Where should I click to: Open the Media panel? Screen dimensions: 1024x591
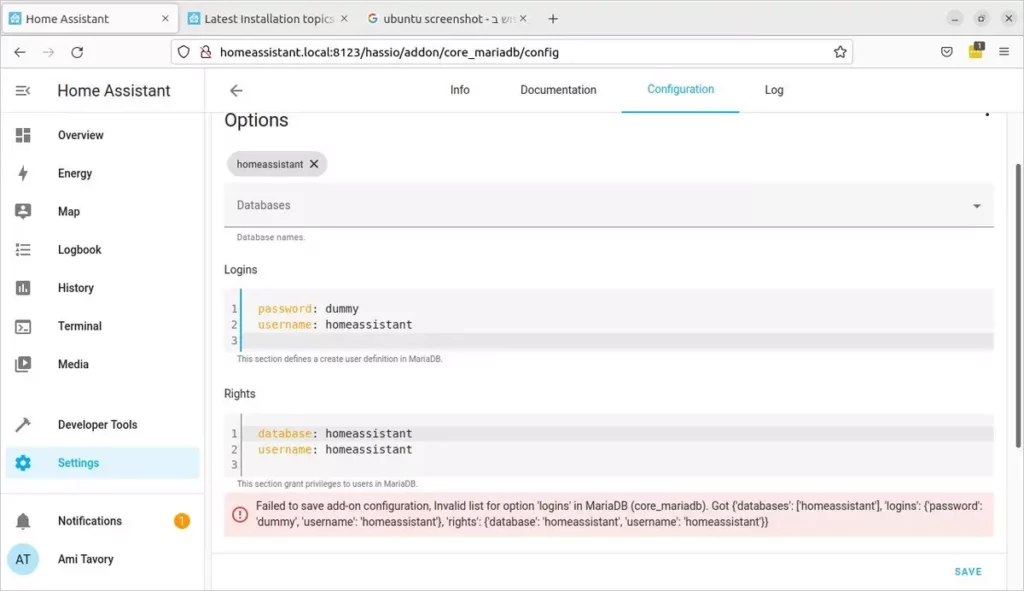103,364
